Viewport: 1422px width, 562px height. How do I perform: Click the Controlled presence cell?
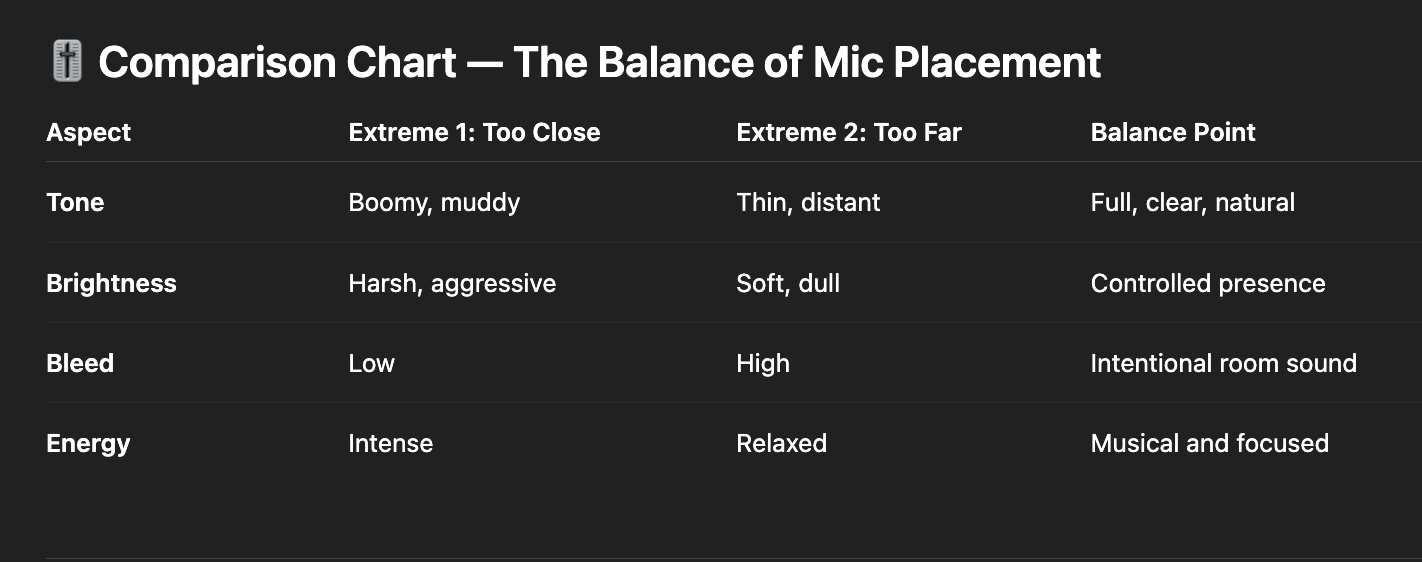click(x=1208, y=283)
